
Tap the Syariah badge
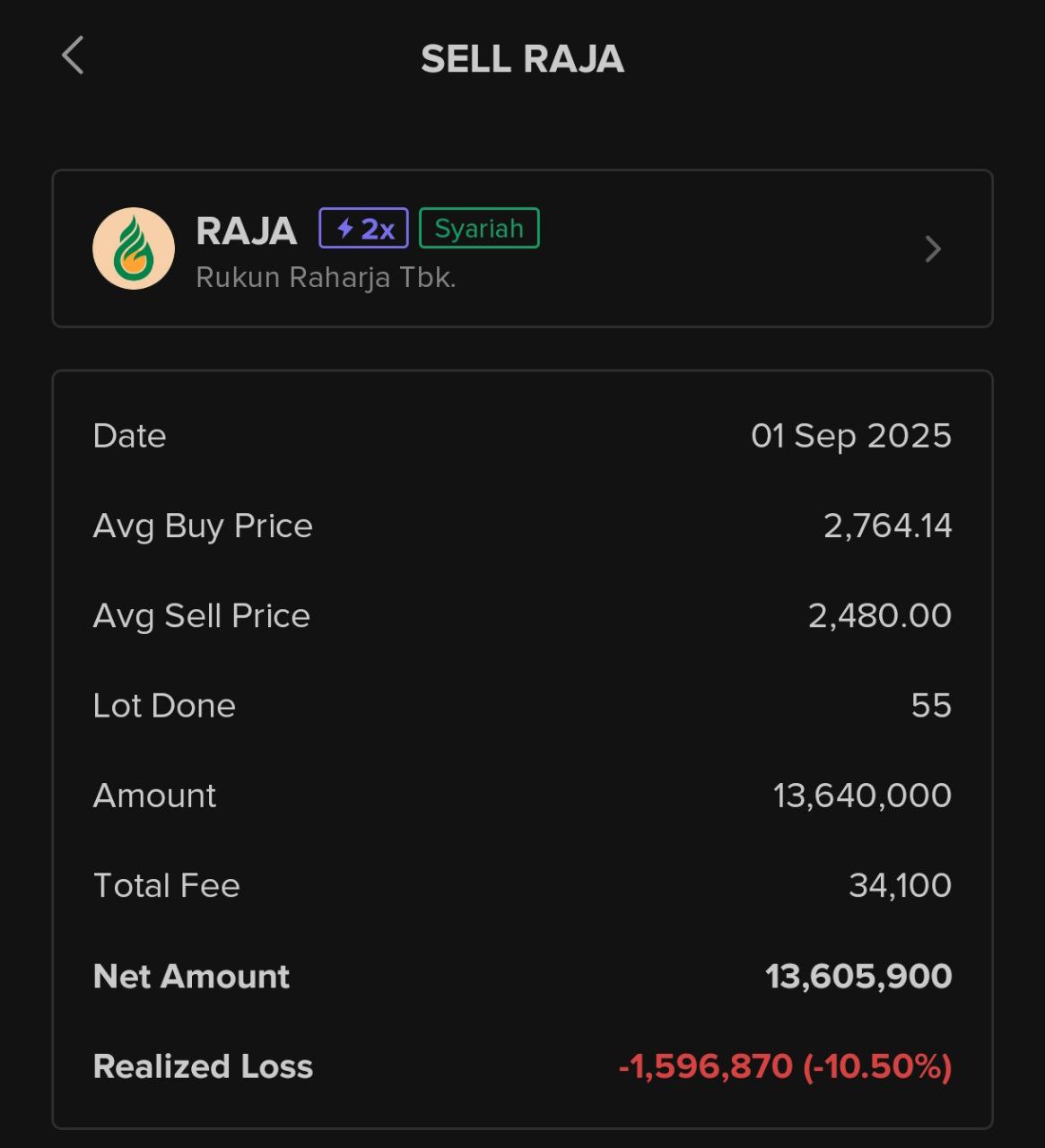coord(479,229)
